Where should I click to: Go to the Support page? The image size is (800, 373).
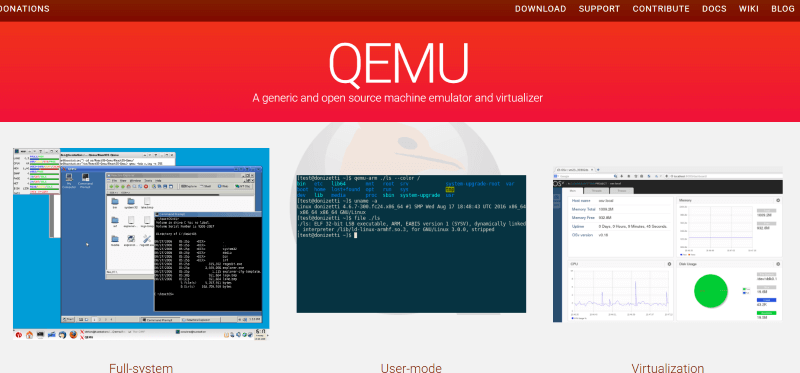coord(599,9)
